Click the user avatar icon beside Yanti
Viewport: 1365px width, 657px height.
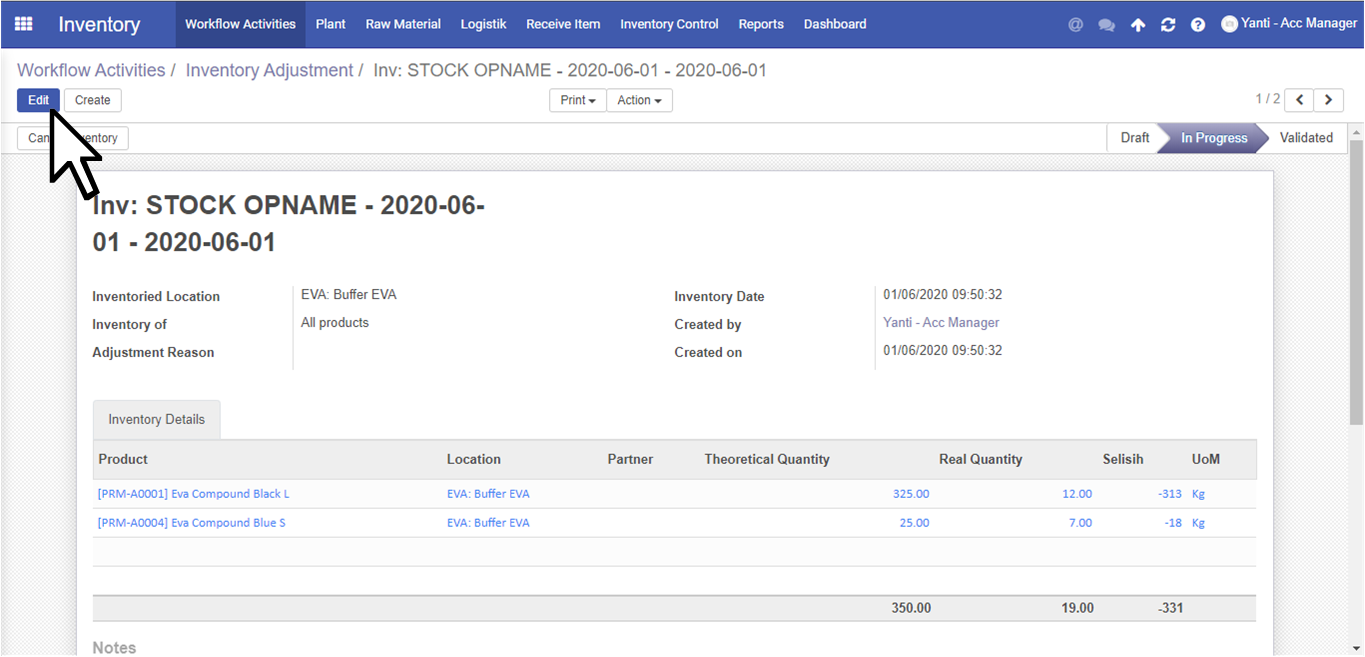pos(1230,24)
